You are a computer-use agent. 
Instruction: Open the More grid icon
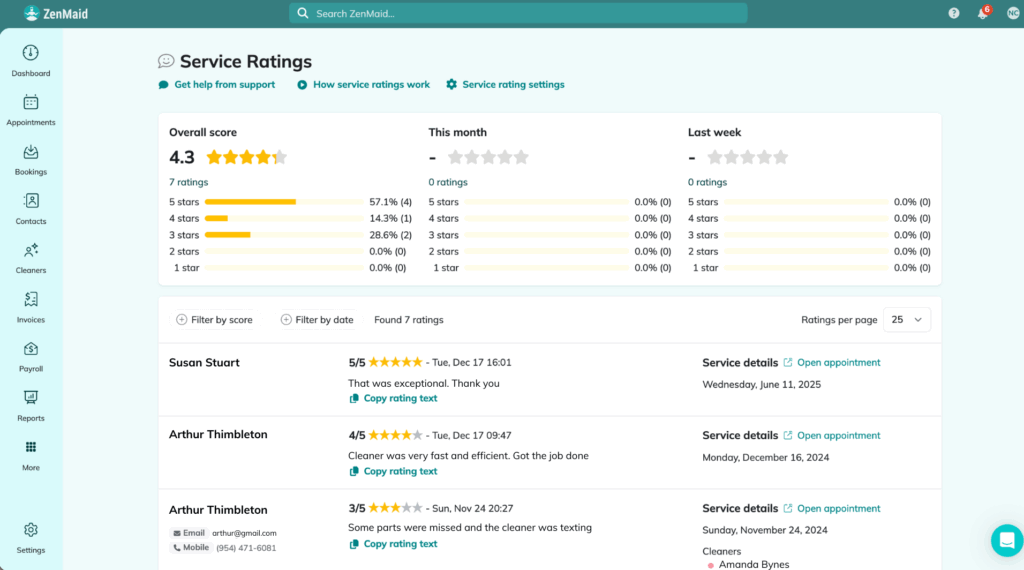(31, 447)
